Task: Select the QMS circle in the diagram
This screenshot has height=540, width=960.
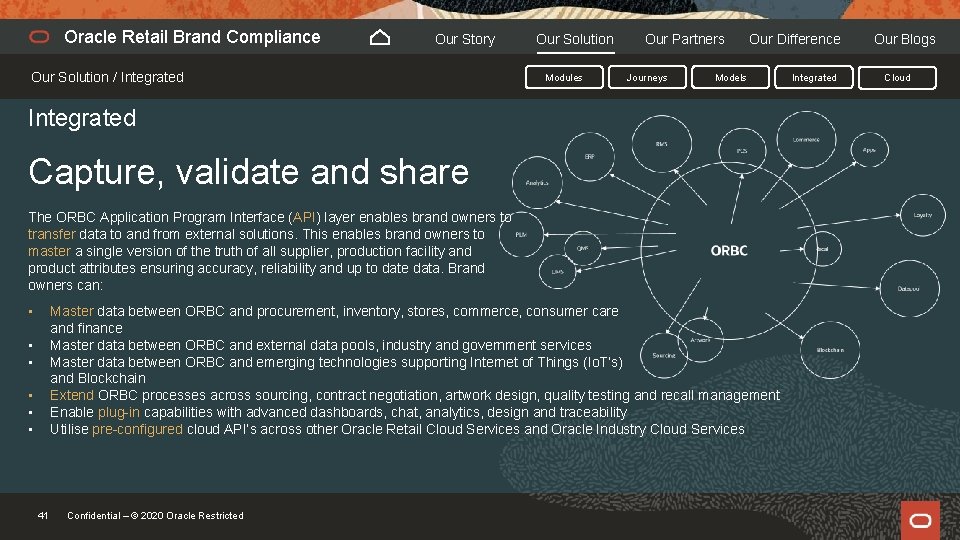Action: (x=582, y=248)
